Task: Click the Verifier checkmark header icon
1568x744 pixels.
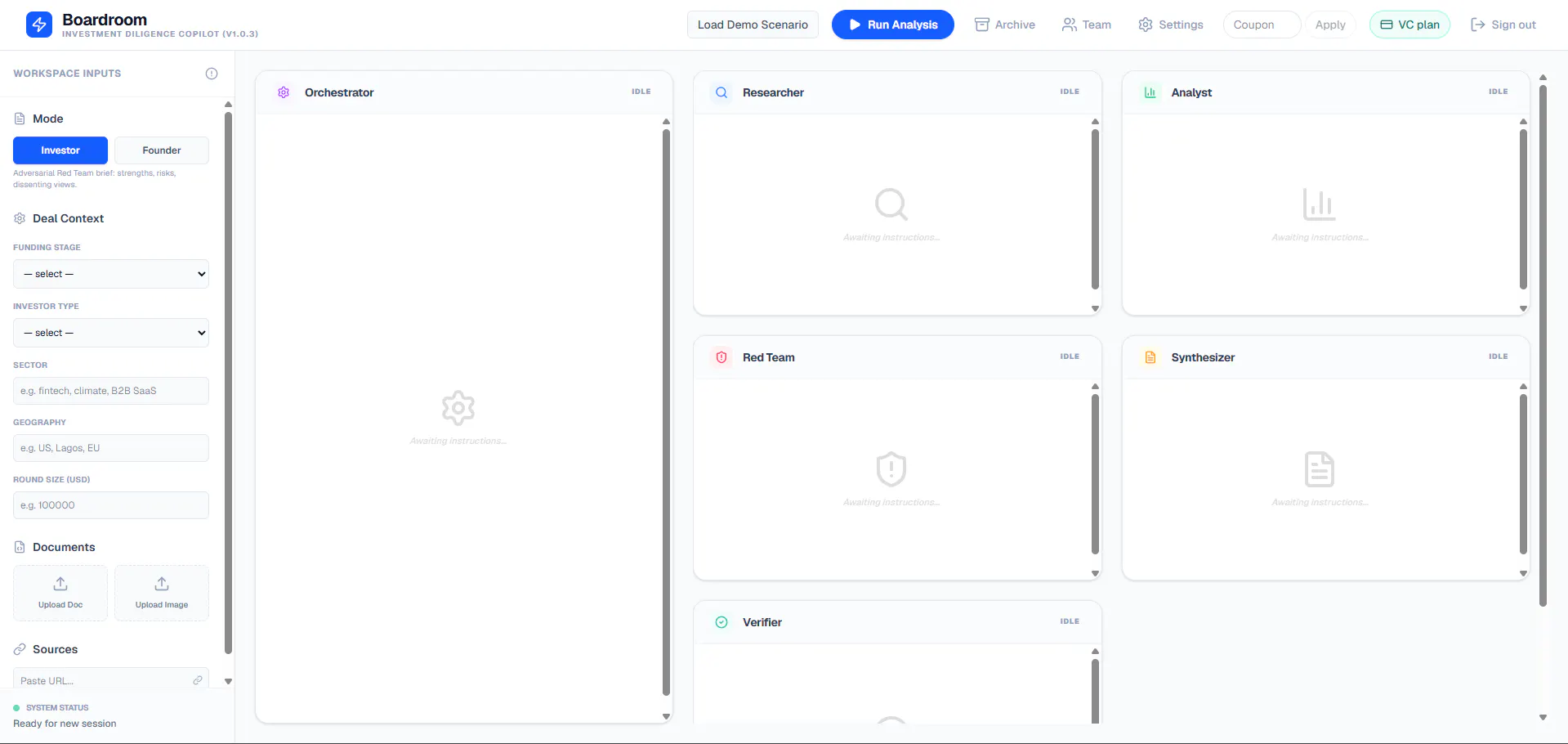Action: [721, 622]
